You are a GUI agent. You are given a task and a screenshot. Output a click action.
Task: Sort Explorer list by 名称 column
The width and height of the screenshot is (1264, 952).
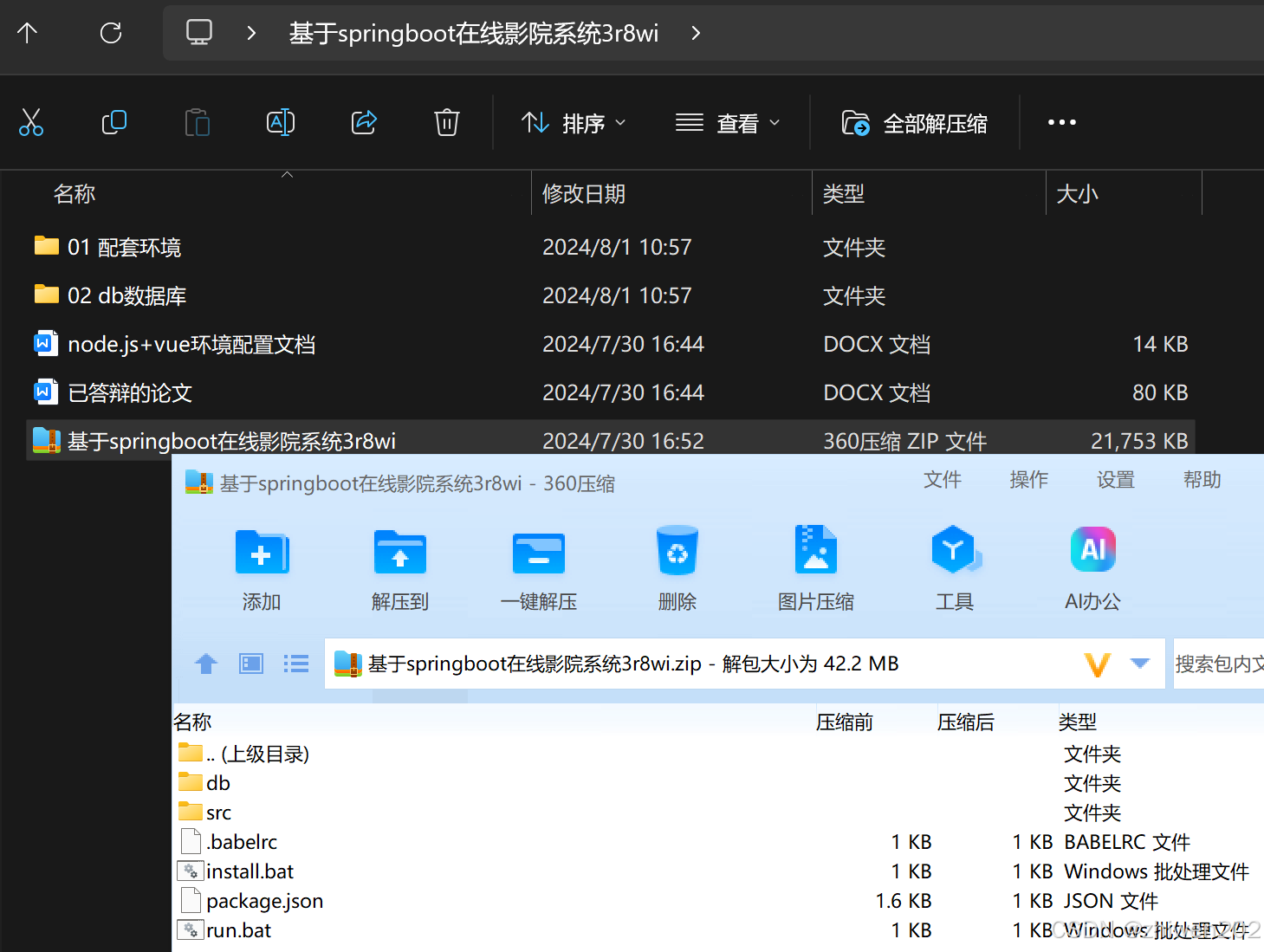[75, 194]
